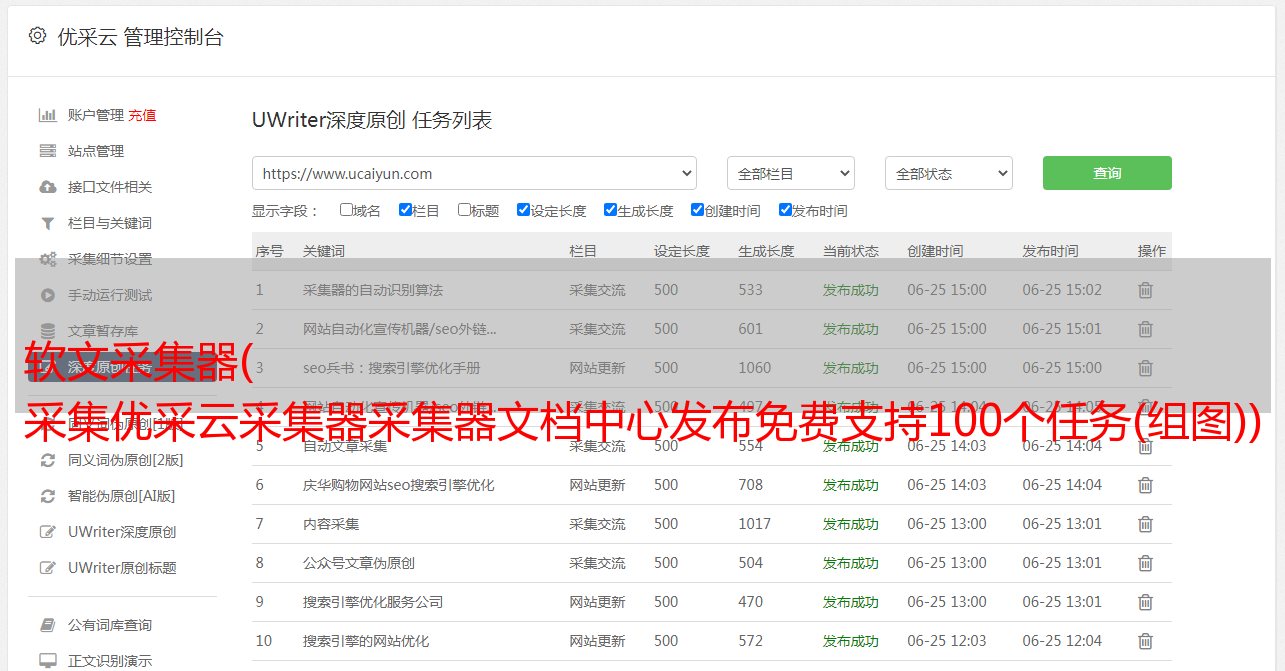Enable the 域名 display field checkbox
1285x671 pixels.
point(346,210)
